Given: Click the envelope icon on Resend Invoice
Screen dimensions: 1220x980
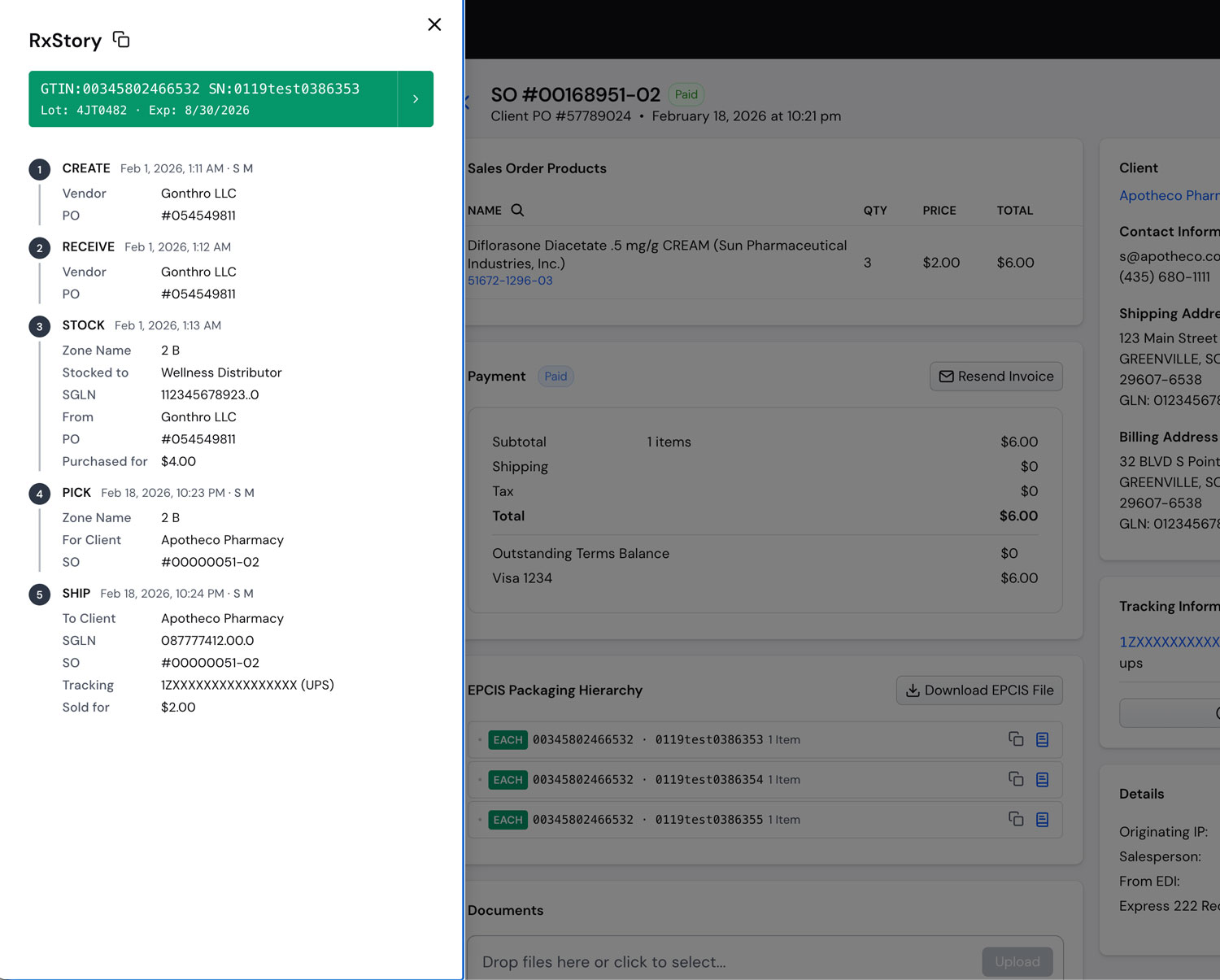Looking at the screenshot, I should (x=947, y=376).
